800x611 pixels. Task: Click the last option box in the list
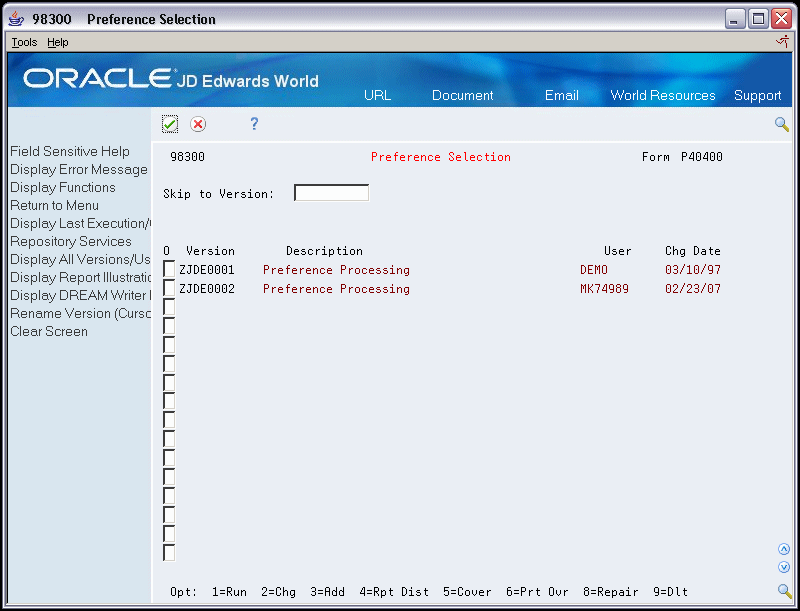click(x=169, y=552)
